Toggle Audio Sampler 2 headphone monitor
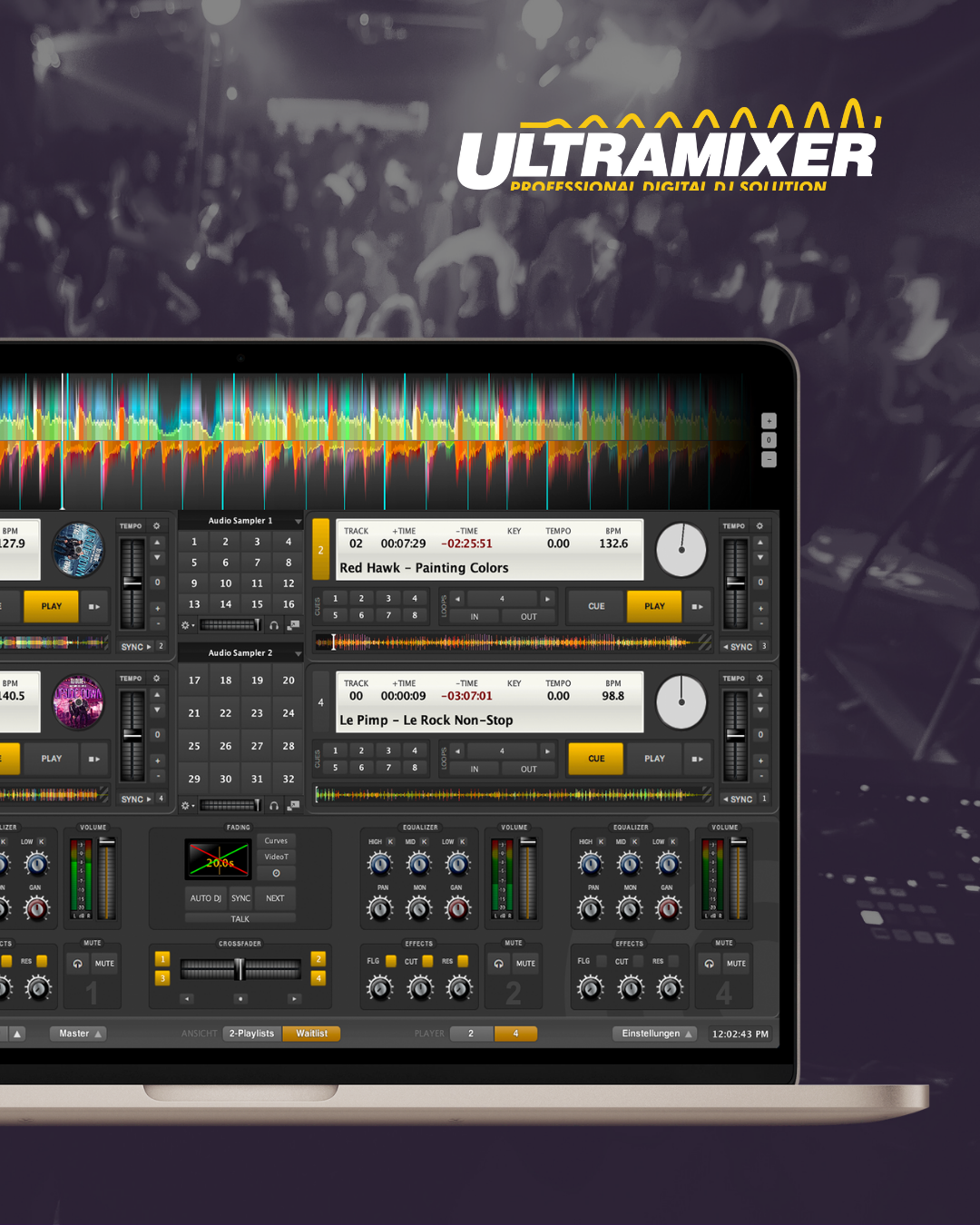This screenshot has width=980, height=1225. (274, 806)
